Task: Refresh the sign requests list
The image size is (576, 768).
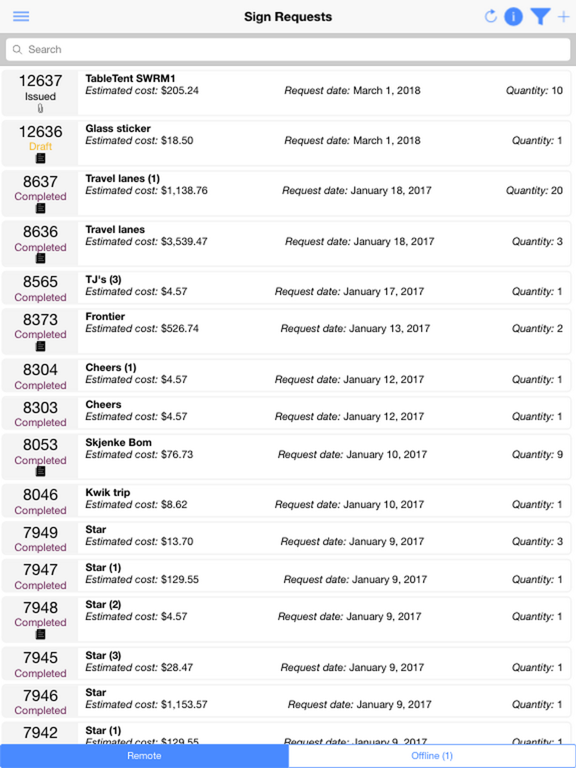Action: 490,17
